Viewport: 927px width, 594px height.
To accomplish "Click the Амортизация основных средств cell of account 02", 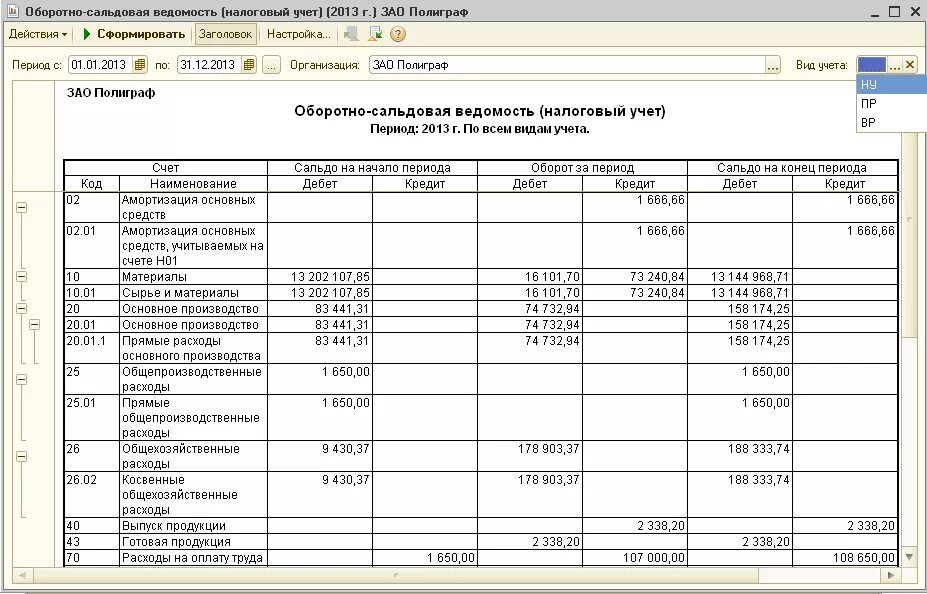I will 193,207.
